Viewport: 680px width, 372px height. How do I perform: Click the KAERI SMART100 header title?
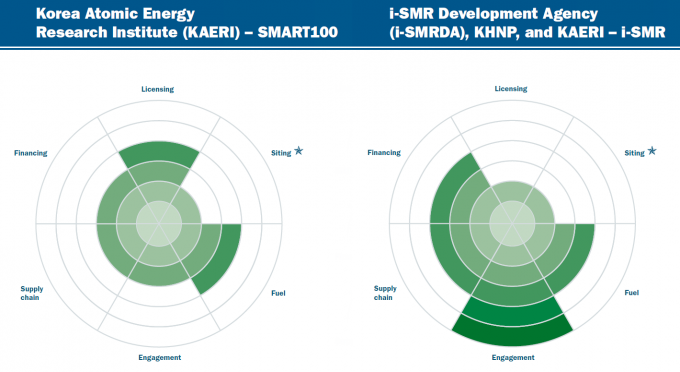(x=186, y=23)
